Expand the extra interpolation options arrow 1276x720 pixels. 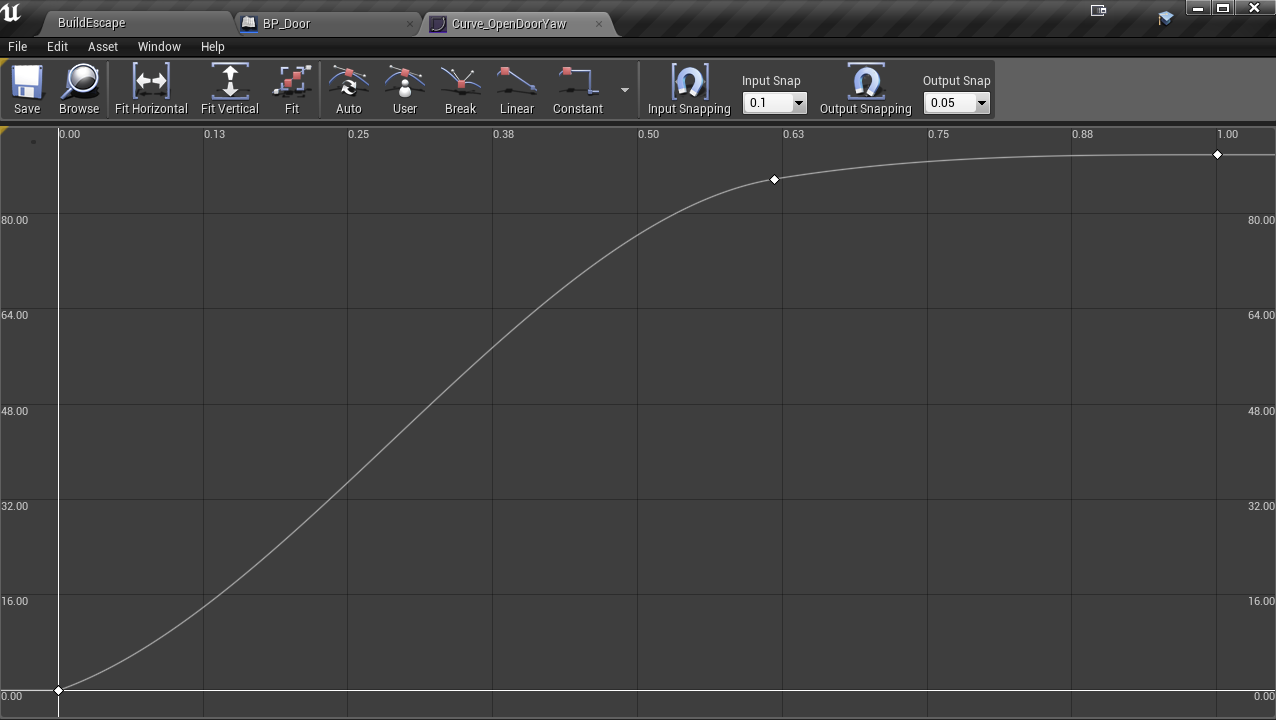click(625, 89)
